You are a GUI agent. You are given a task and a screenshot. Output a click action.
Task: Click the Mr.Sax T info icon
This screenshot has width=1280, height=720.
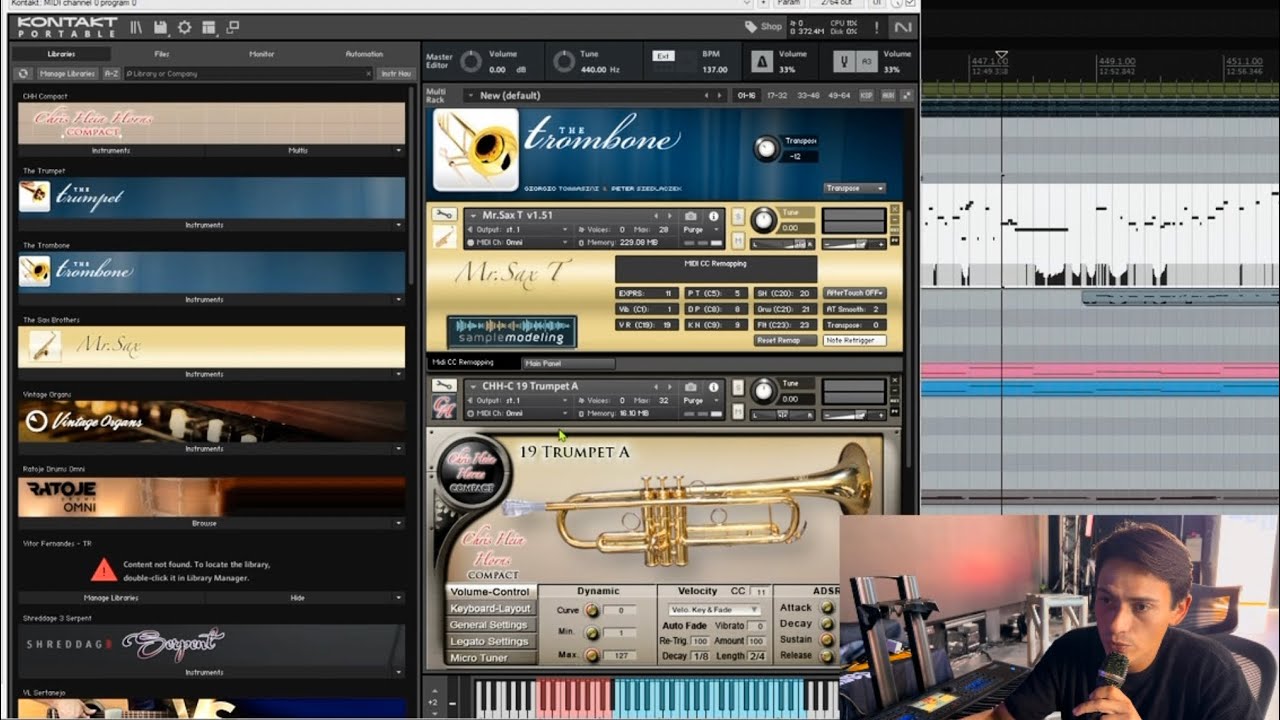tap(713, 216)
